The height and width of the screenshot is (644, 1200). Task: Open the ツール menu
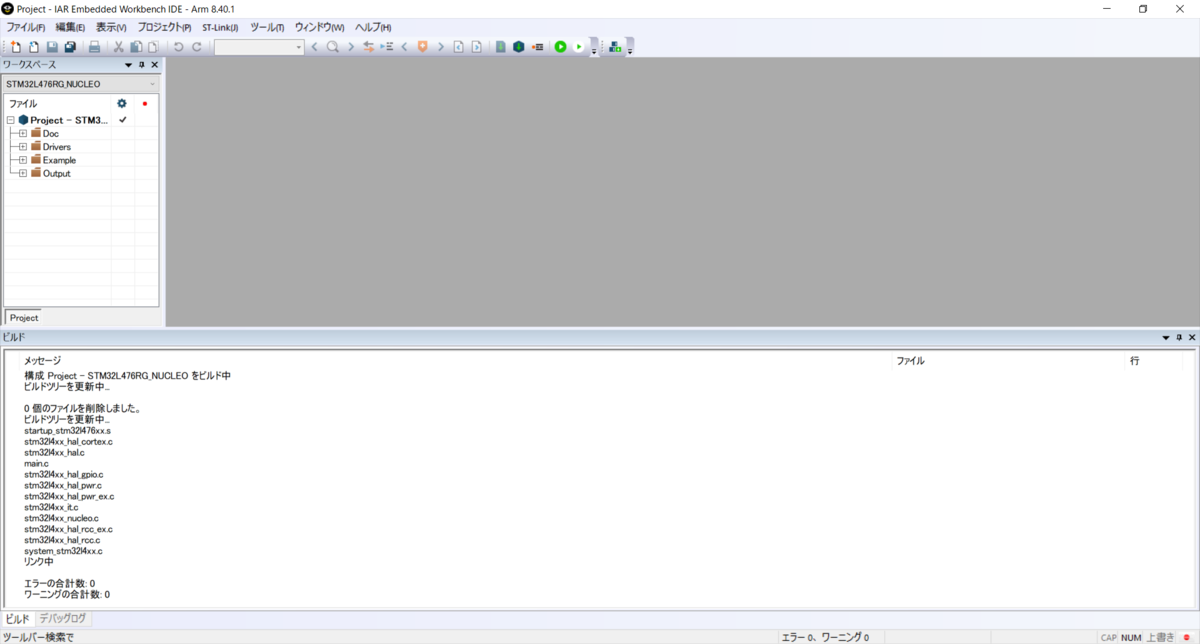[267, 27]
